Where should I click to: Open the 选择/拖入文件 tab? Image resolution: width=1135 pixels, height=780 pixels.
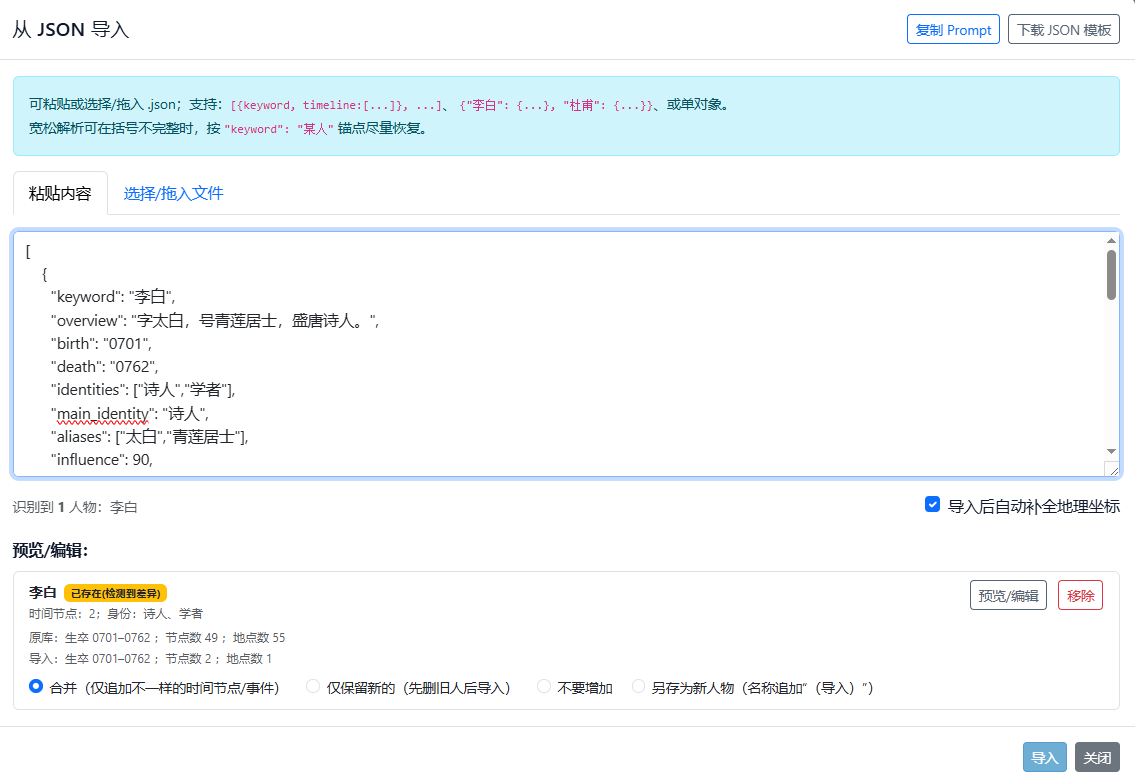(173, 193)
